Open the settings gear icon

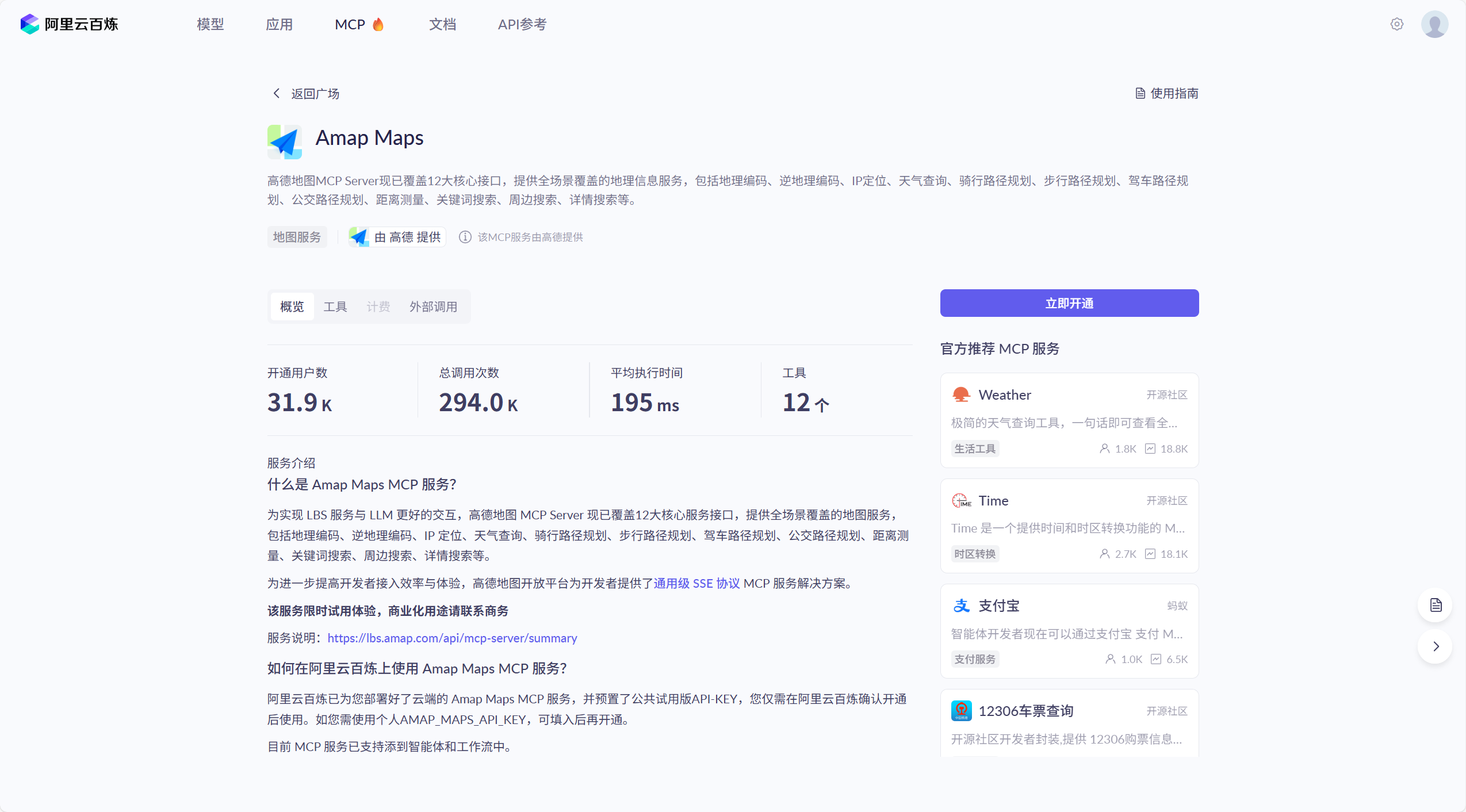[1397, 24]
